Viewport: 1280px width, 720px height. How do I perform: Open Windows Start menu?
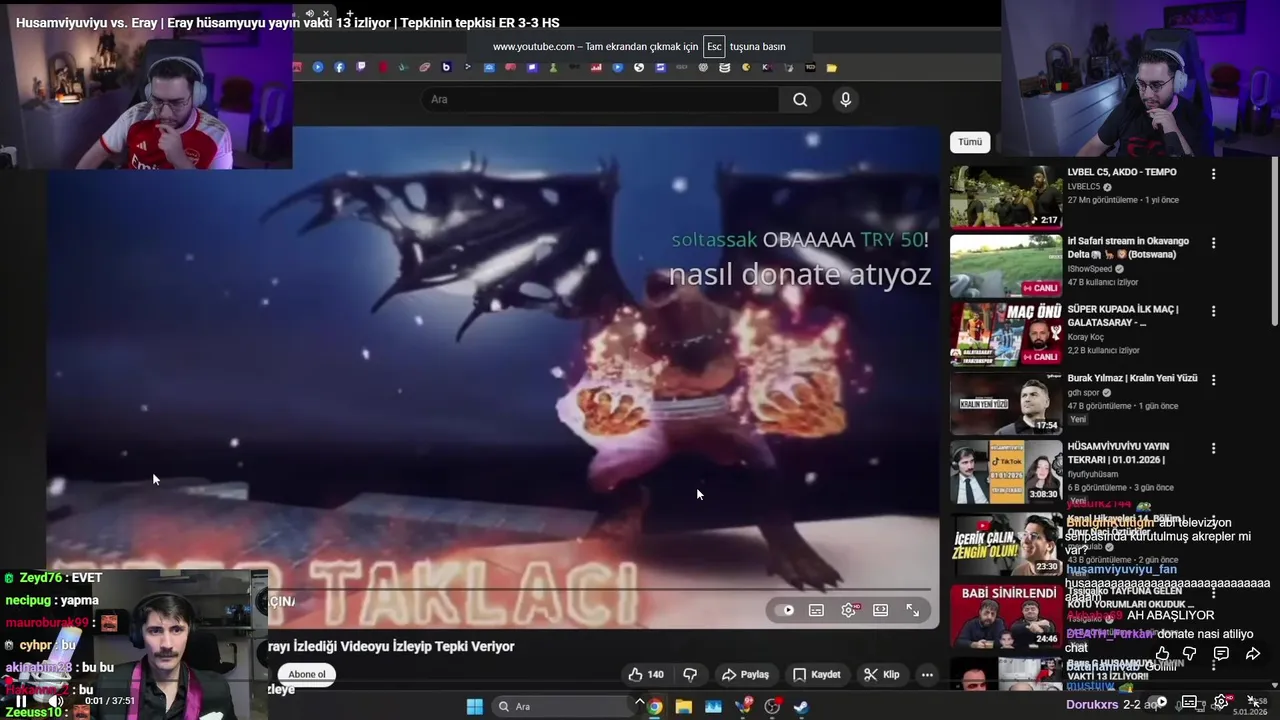pyautogui.click(x=475, y=706)
